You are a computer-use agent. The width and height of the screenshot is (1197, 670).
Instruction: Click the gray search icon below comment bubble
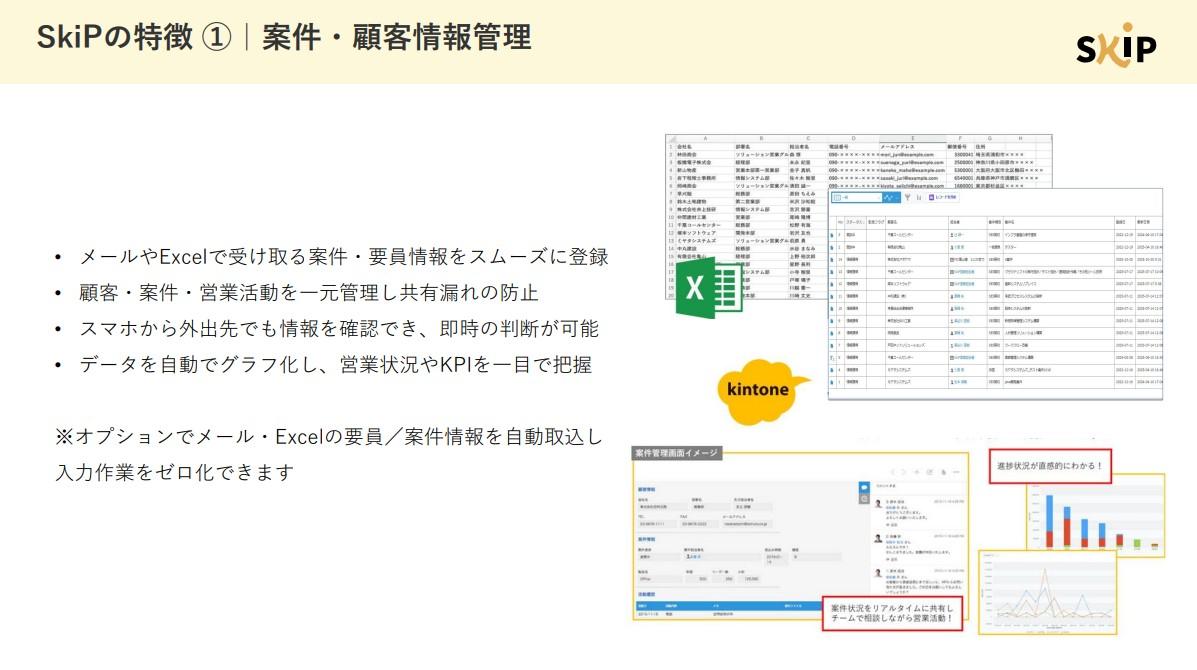pyautogui.click(x=864, y=498)
